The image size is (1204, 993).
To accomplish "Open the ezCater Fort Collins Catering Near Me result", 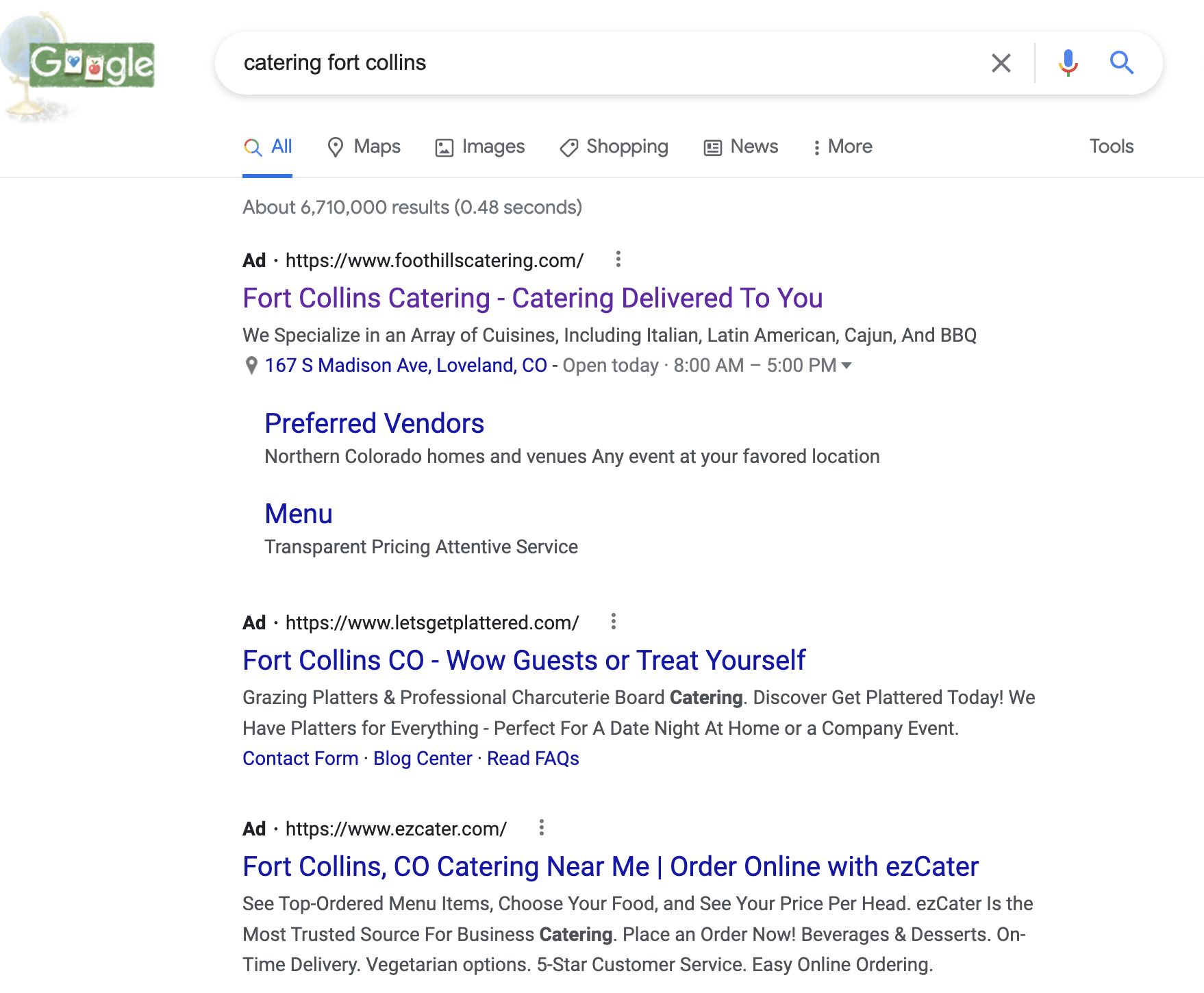I will (611, 867).
